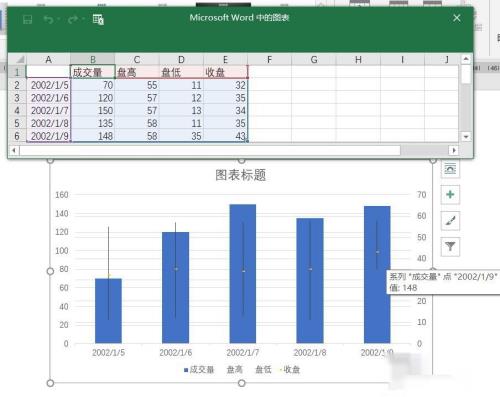The image size is (500, 397).
Task: Select column E header
Action: tap(225, 60)
